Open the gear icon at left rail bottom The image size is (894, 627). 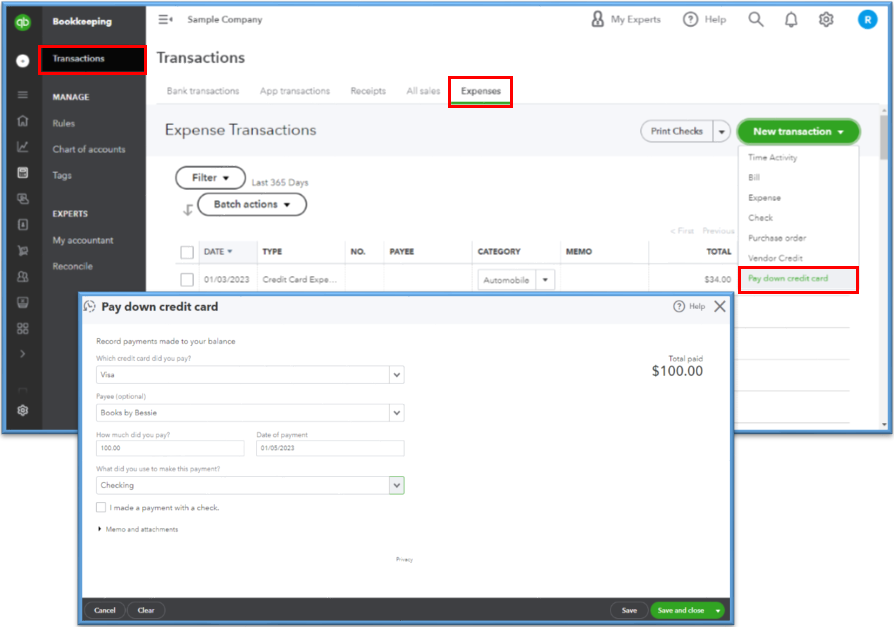[x=22, y=410]
